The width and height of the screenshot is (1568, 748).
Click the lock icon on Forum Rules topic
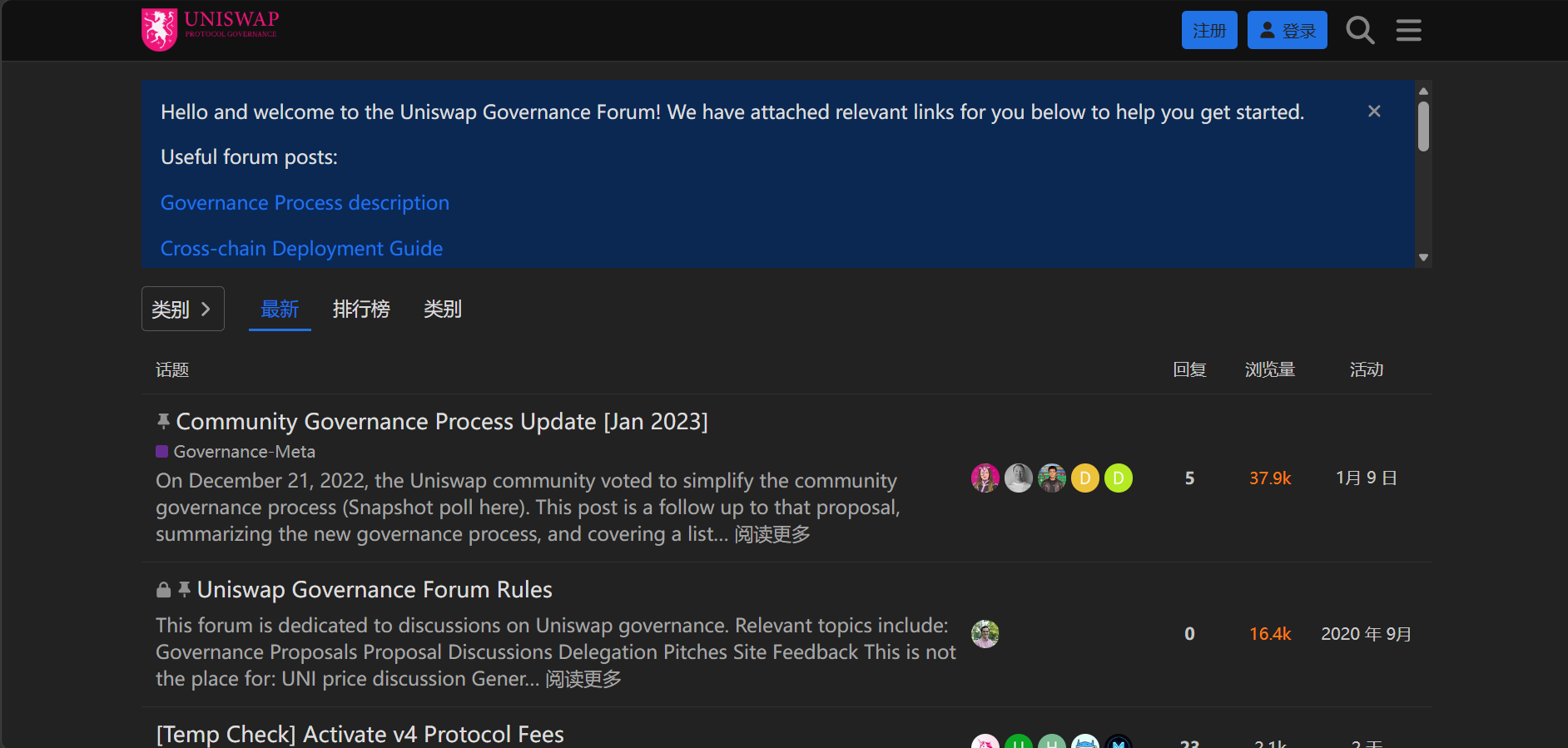click(163, 590)
